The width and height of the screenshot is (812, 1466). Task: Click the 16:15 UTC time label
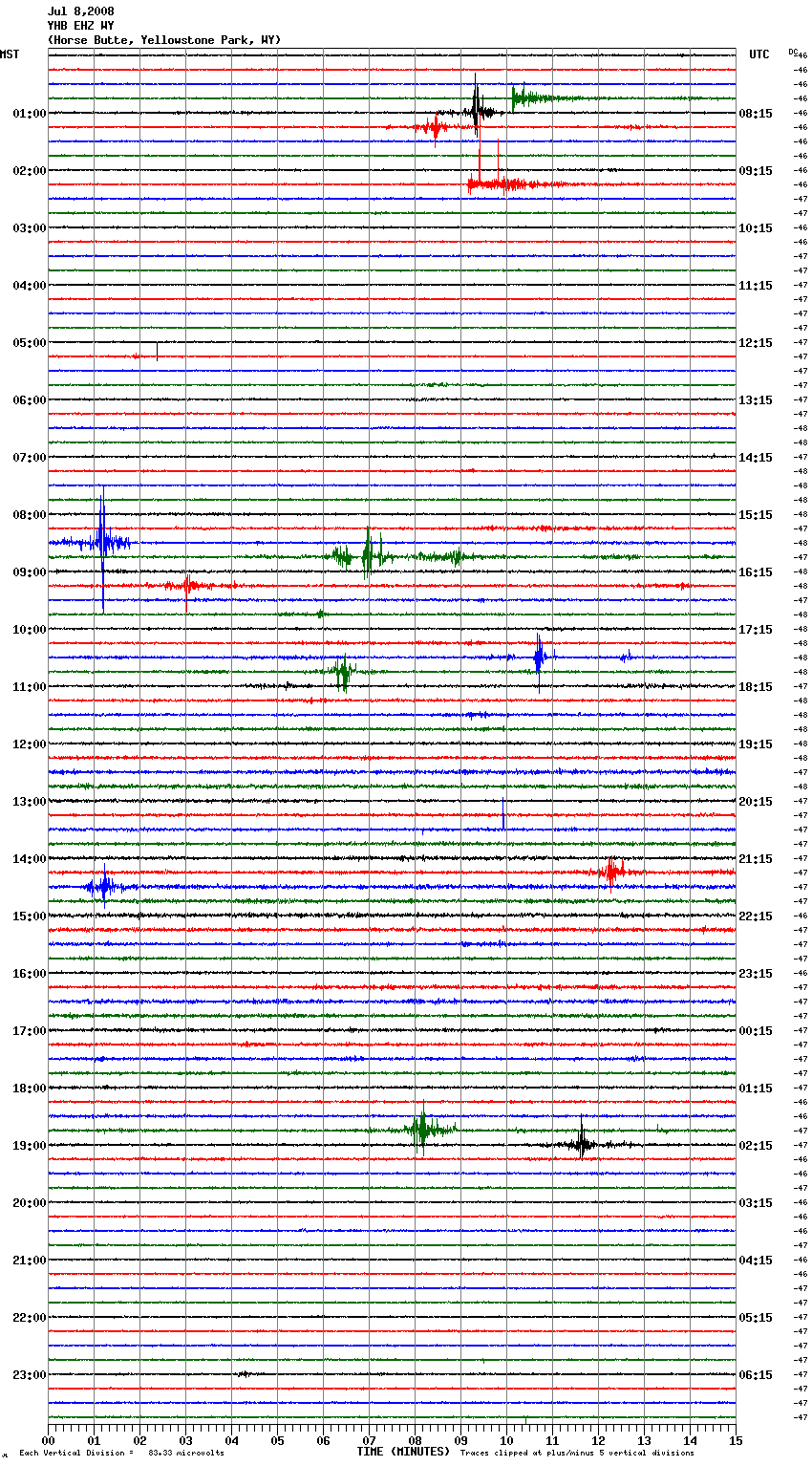point(756,572)
